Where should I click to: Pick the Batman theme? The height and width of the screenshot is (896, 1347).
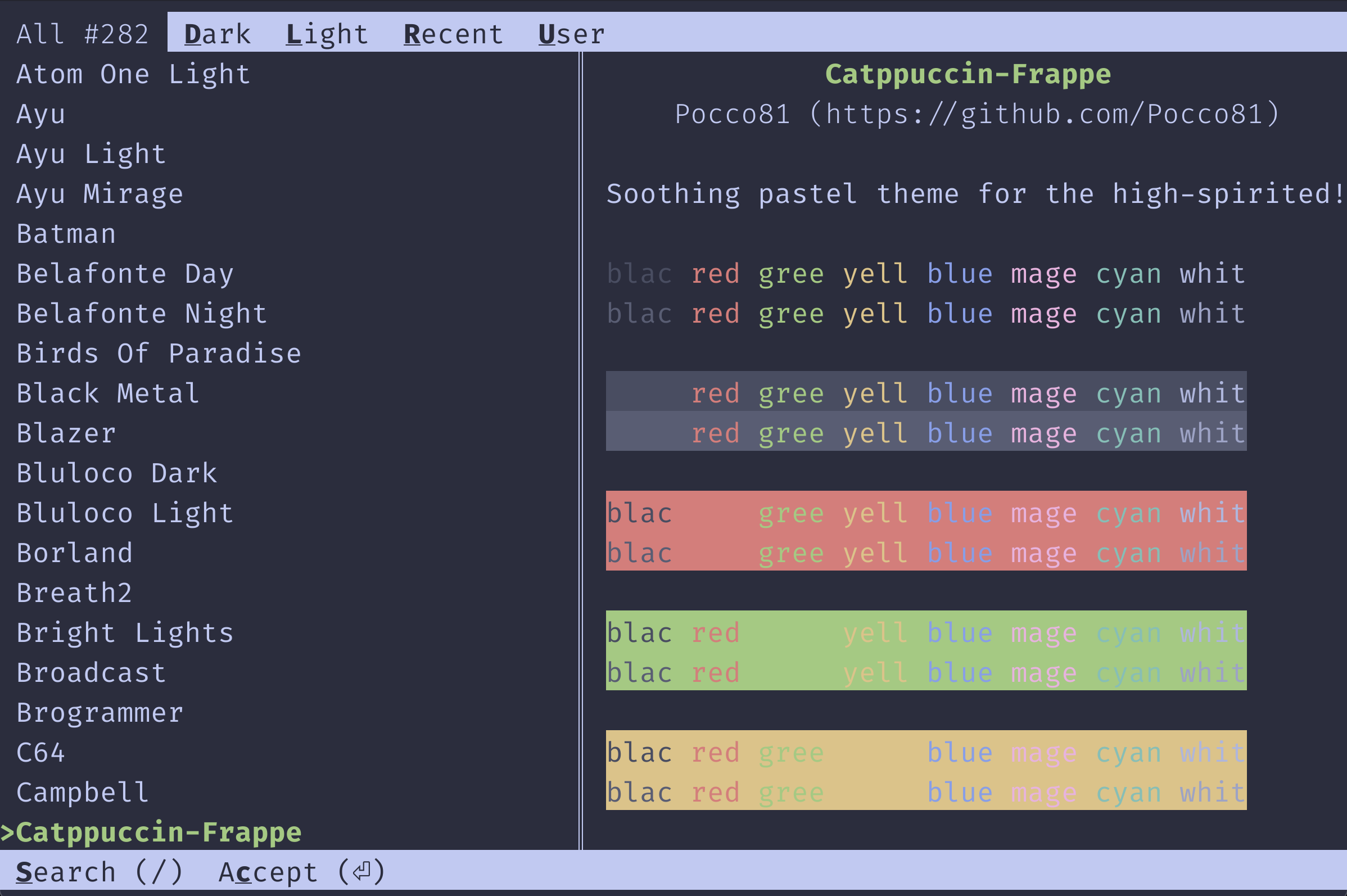click(66, 234)
